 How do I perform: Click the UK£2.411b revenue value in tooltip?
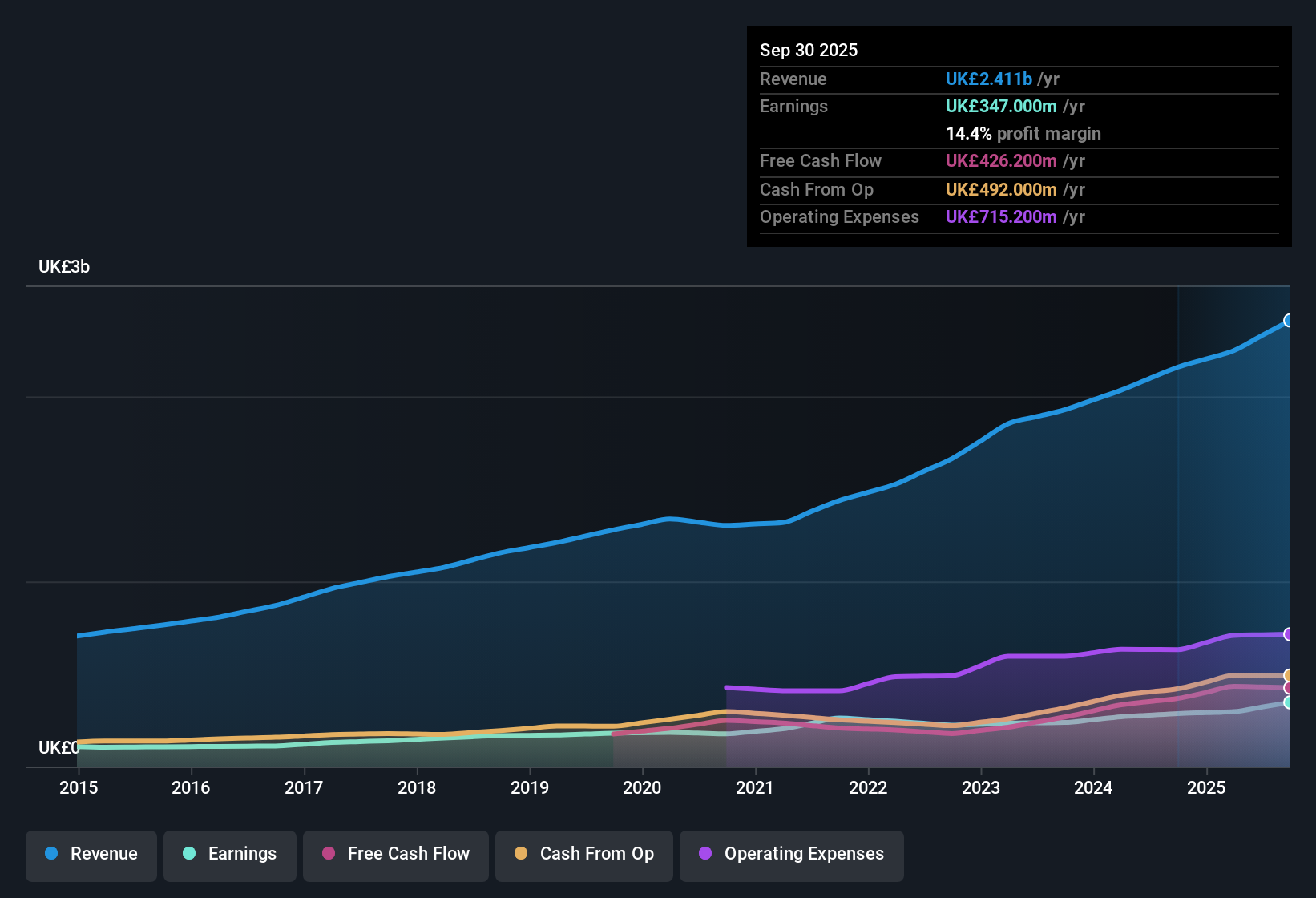(x=988, y=79)
